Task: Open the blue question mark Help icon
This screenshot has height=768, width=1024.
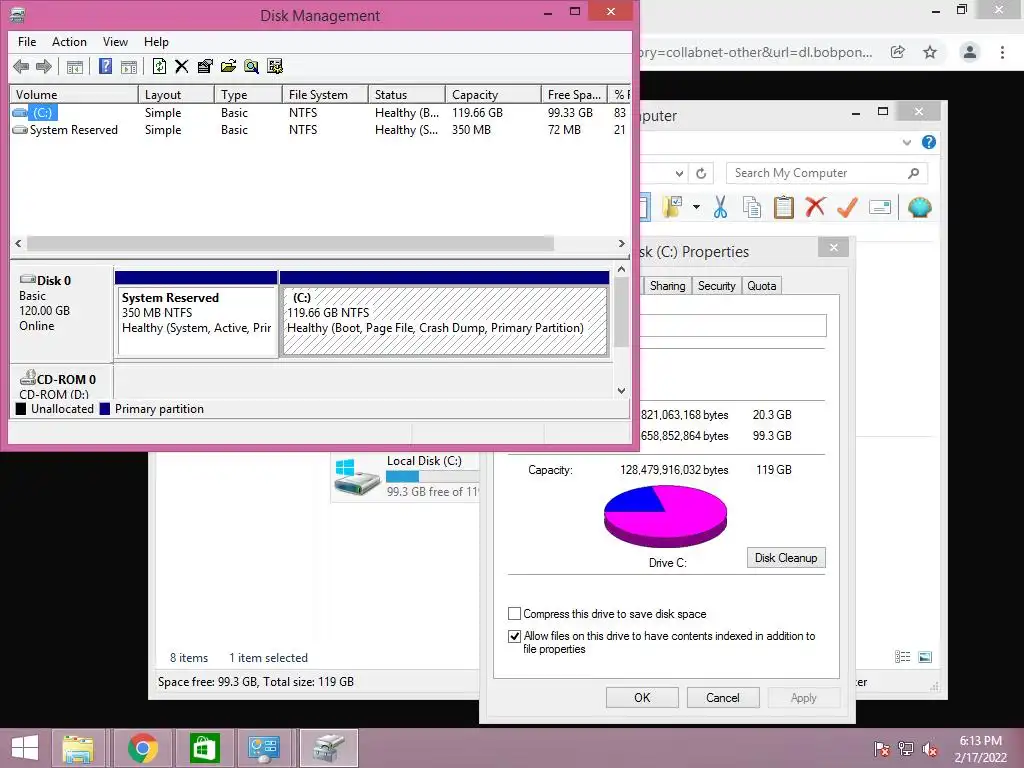Action: (105, 66)
